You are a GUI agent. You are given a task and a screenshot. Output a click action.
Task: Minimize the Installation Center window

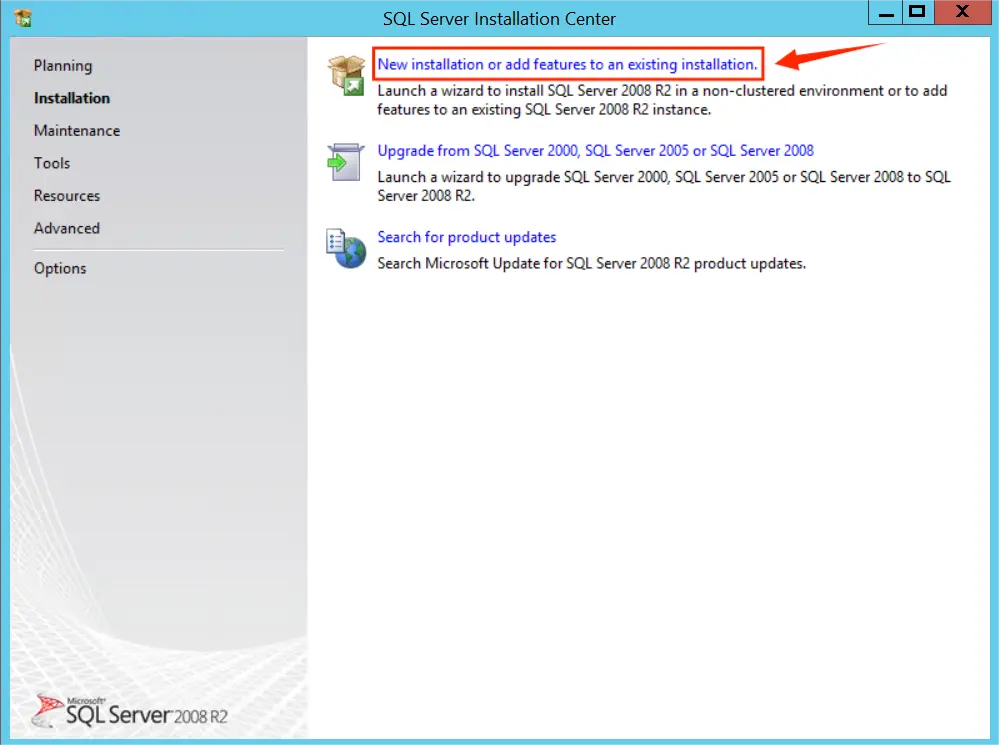[884, 12]
